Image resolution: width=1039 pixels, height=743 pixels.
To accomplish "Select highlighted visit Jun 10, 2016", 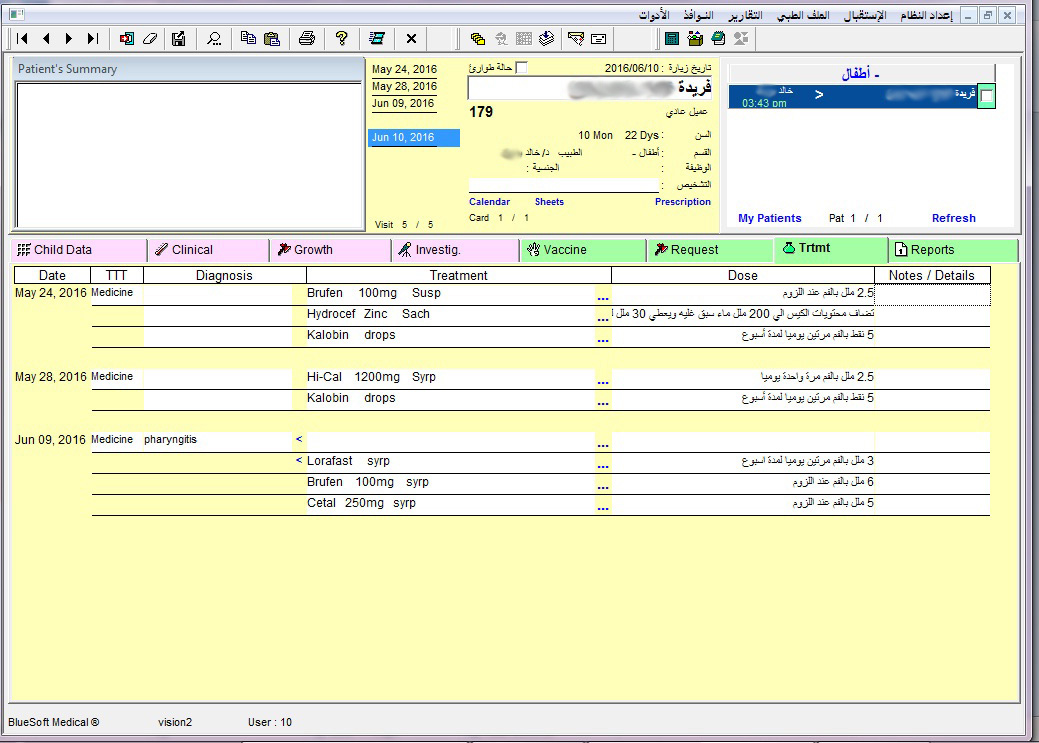I will click(x=414, y=137).
